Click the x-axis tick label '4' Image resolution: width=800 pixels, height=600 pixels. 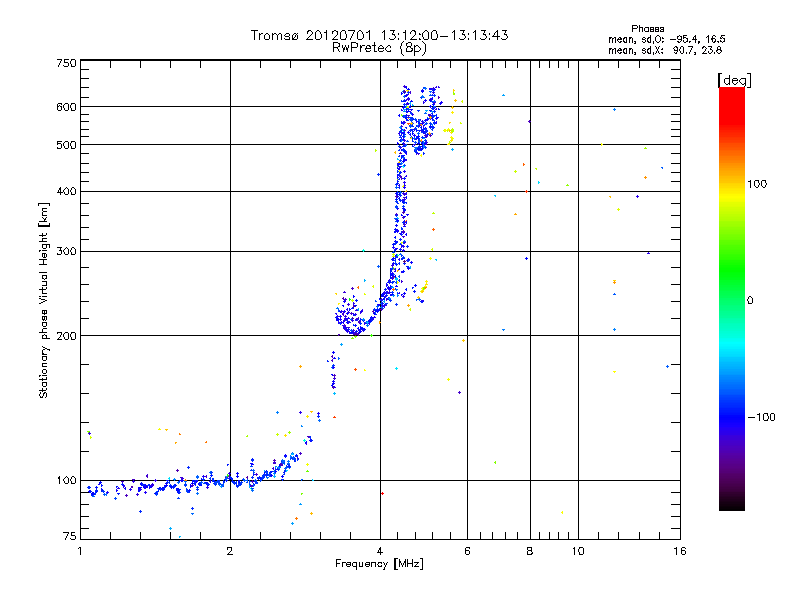[x=380, y=551]
